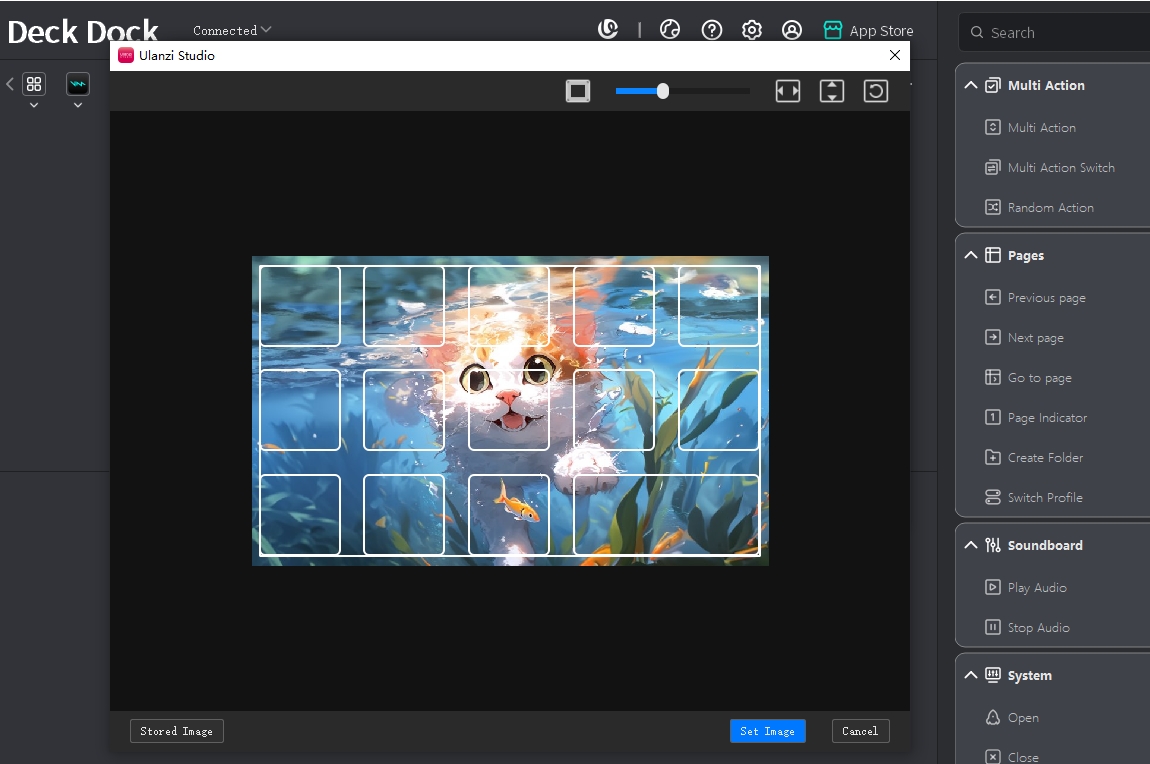Select the Multi Action Switch item
This screenshot has width=1150, height=764.
(x=1060, y=168)
